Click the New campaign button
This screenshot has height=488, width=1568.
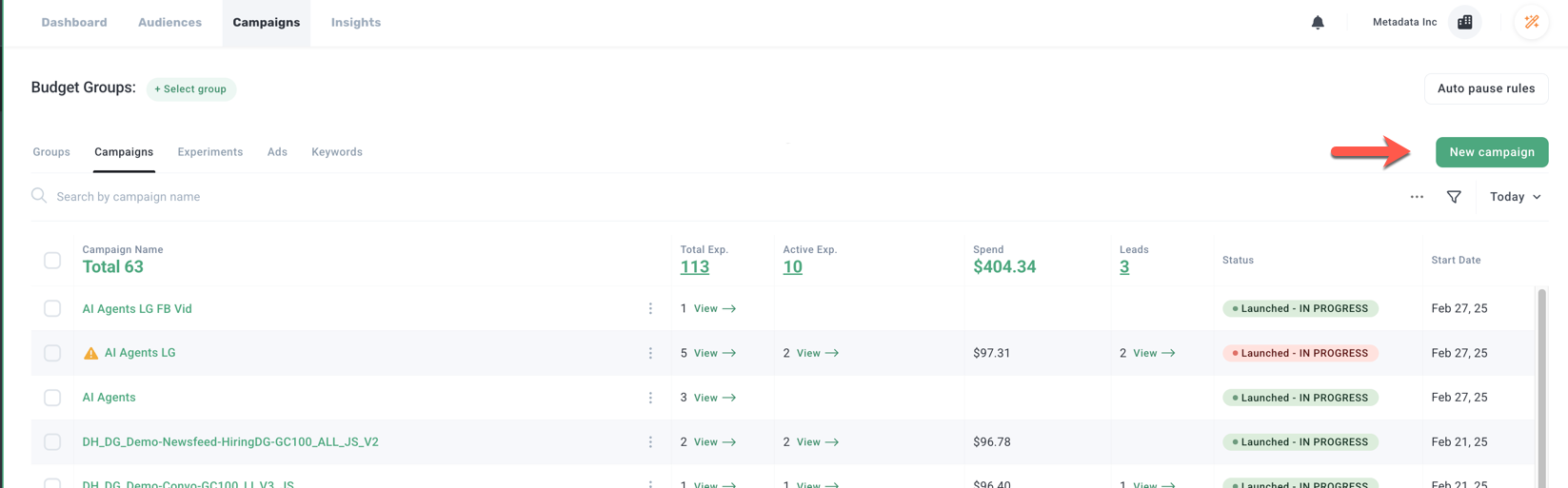pyautogui.click(x=1491, y=152)
